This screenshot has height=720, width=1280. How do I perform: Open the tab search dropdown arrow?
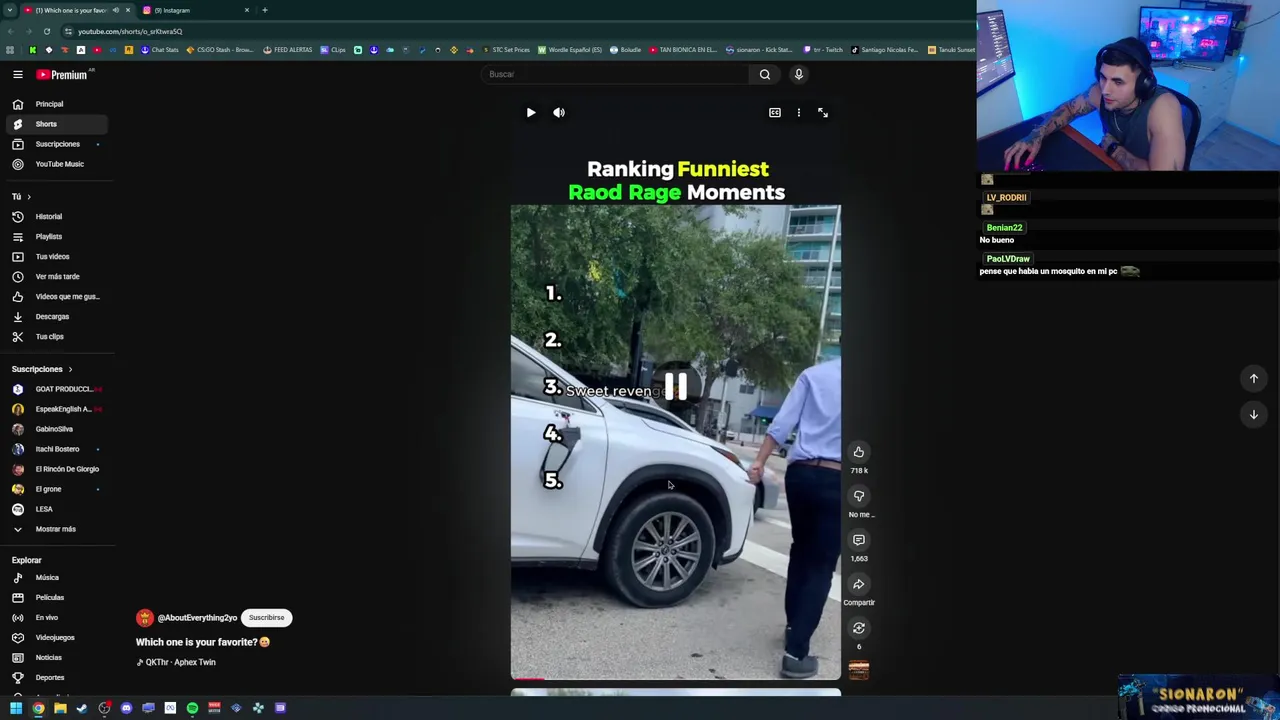click(x=9, y=10)
